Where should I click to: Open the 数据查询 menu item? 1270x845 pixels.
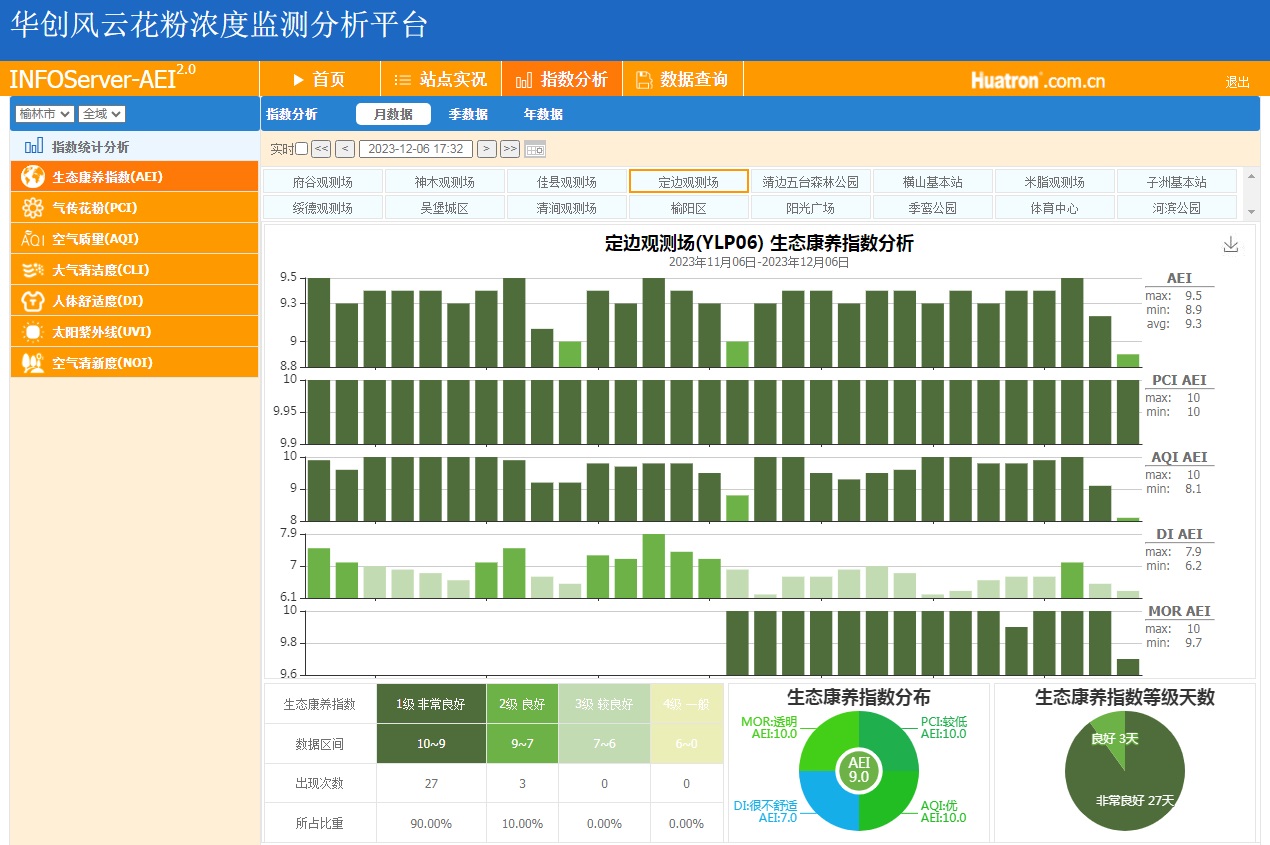pyautogui.click(x=682, y=79)
